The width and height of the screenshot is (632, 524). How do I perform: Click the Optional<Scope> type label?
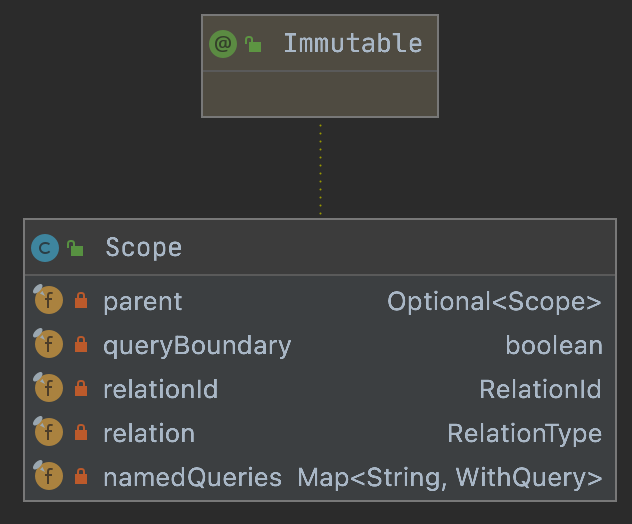coord(494,301)
